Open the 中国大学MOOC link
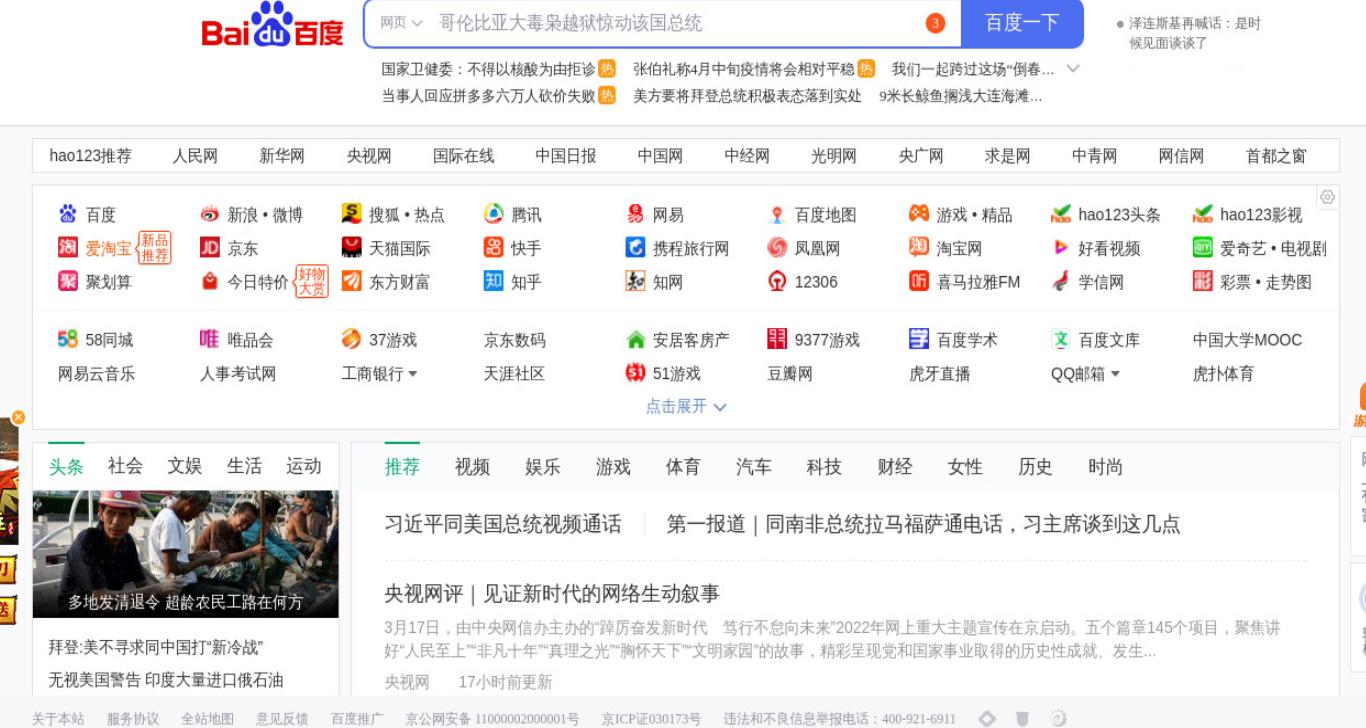The image size is (1366, 728). (x=1247, y=340)
